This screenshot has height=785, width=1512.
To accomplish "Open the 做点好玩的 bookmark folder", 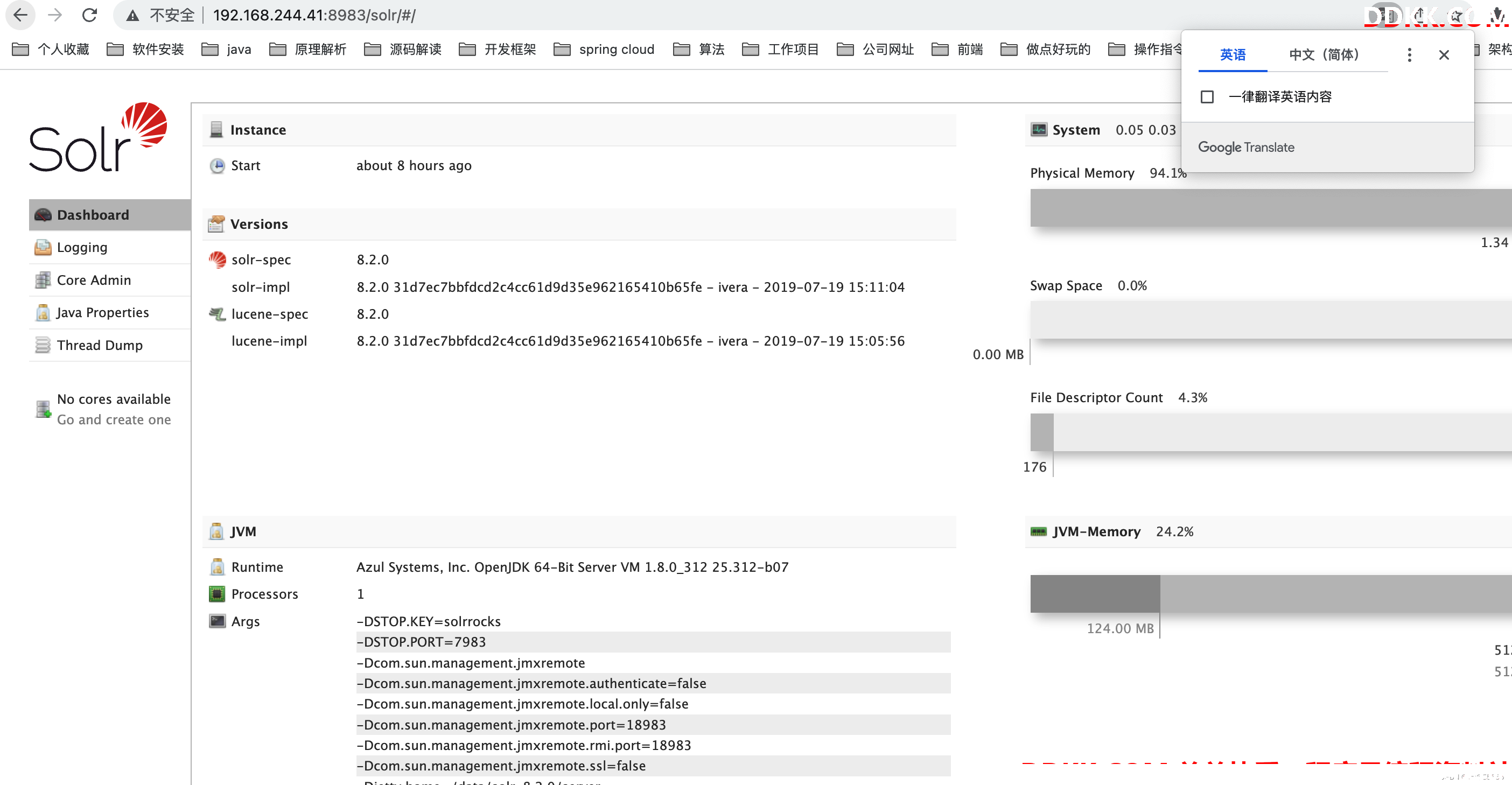I will pos(1045,50).
